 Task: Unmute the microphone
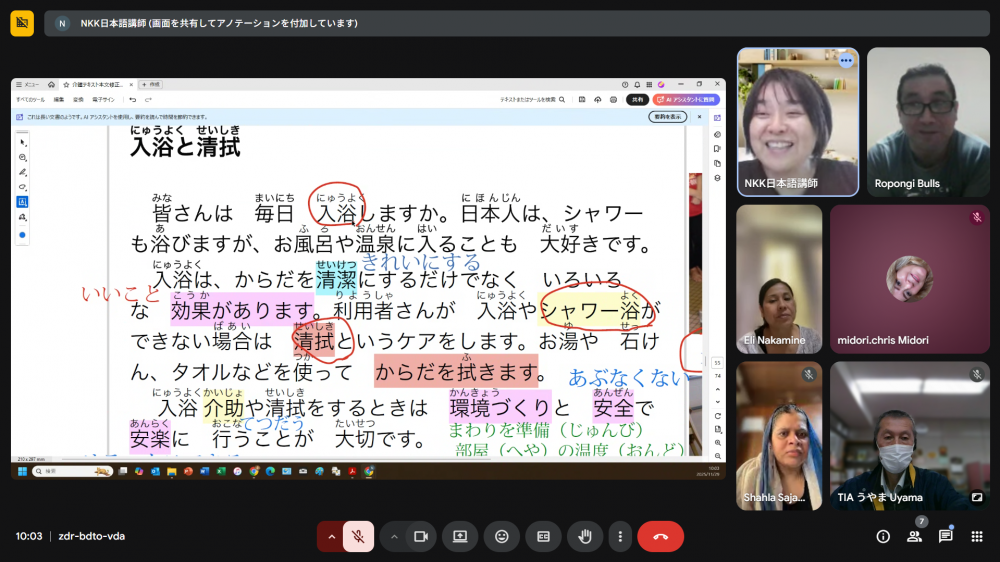tap(357, 537)
